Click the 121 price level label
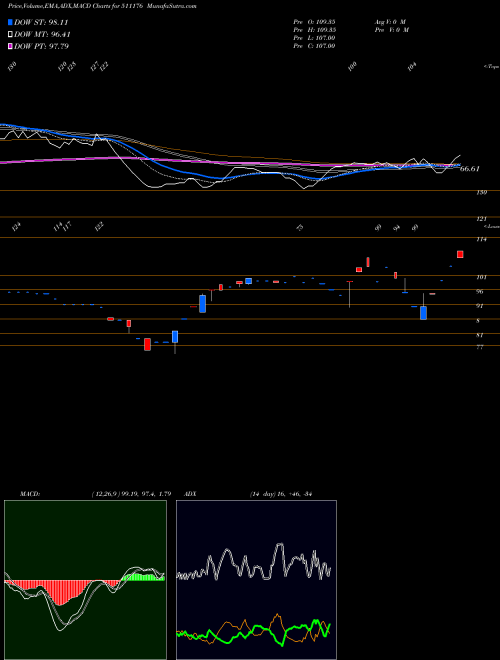Viewport: 500px width, 660px height. click(482, 219)
